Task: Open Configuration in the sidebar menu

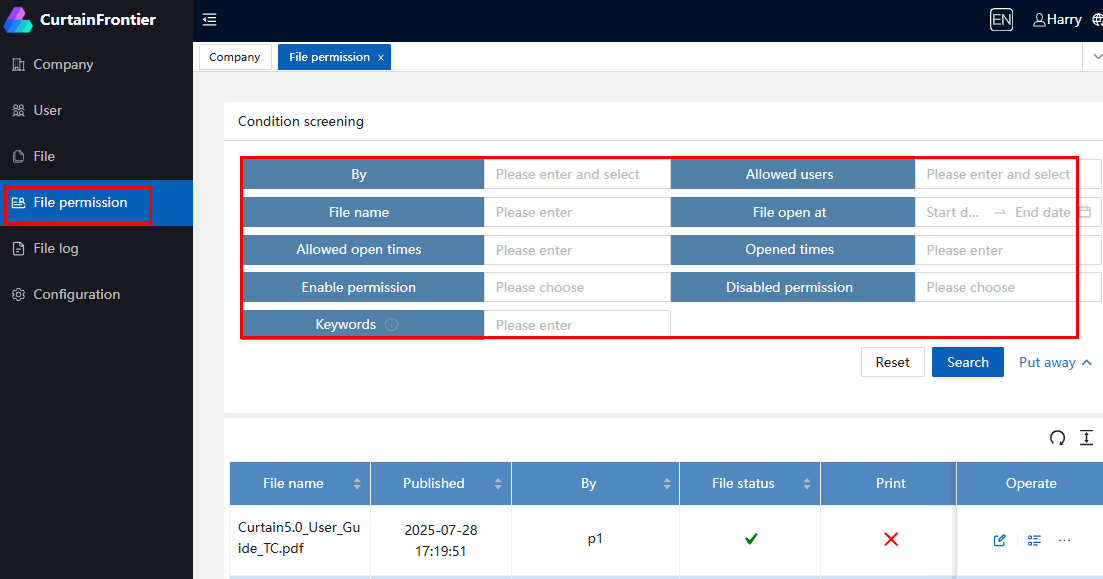Action: (96, 295)
